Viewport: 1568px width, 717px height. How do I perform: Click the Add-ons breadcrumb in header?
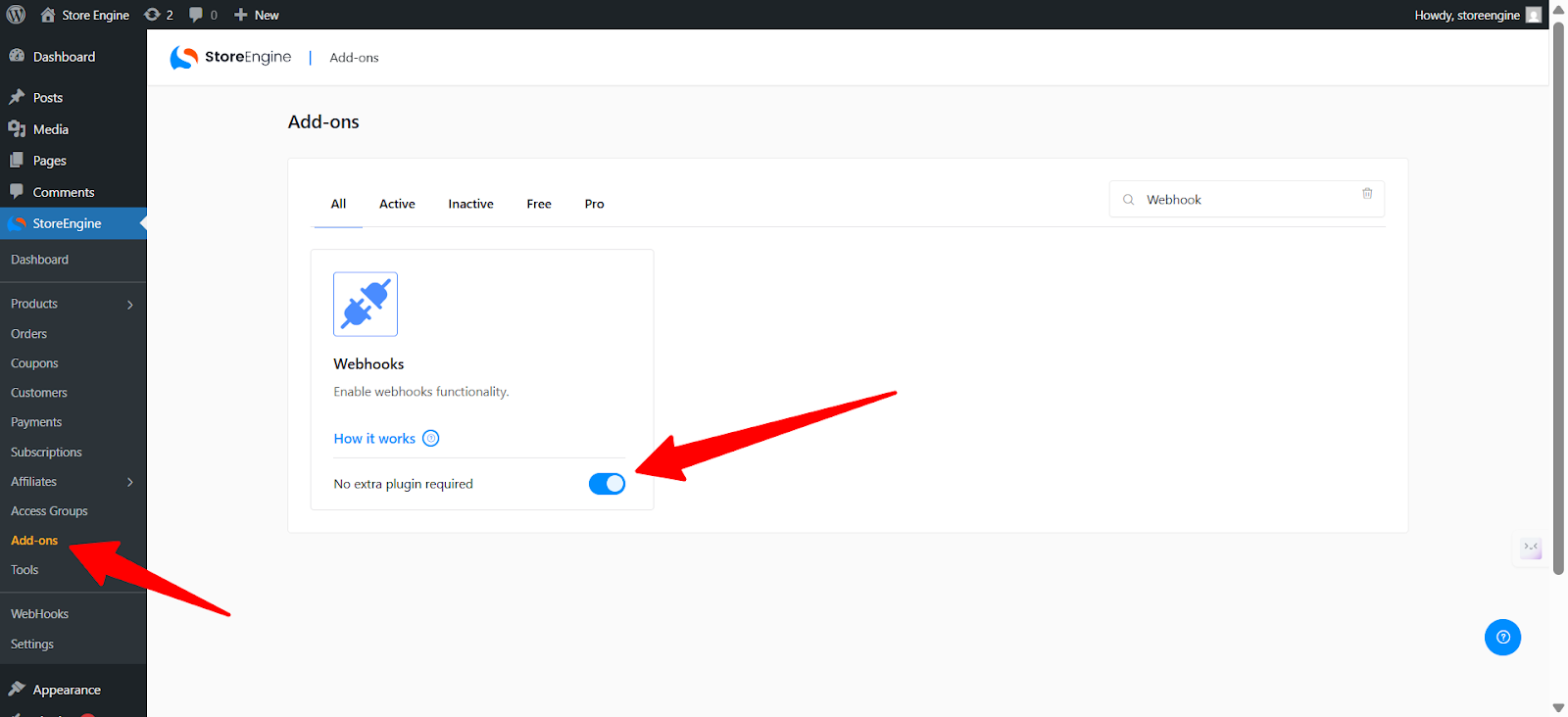[354, 58]
